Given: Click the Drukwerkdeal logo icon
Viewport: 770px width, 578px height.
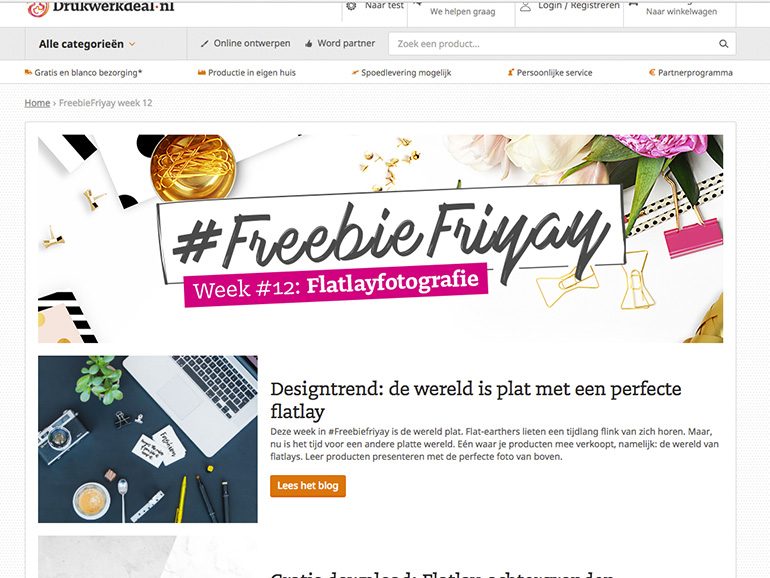Looking at the screenshot, I should pyautogui.click(x=38, y=8).
